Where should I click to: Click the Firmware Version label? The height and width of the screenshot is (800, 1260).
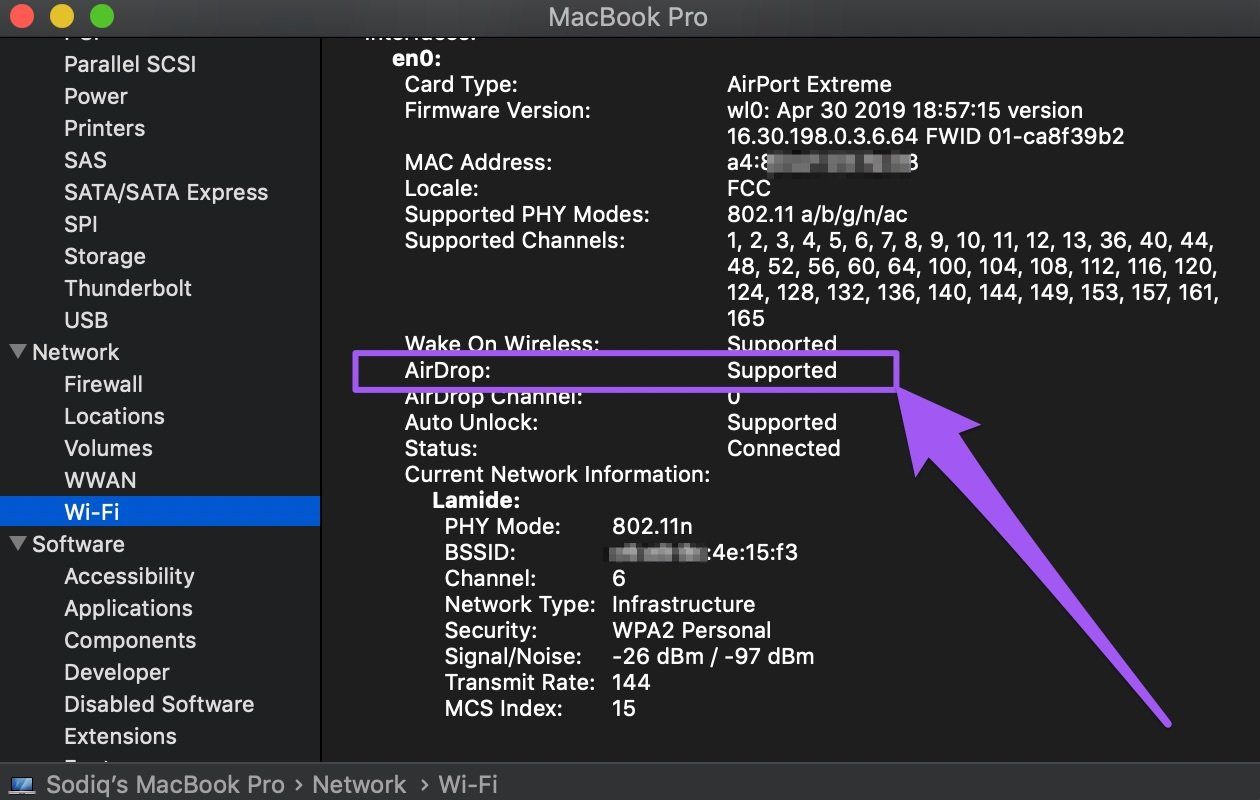click(x=497, y=111)
